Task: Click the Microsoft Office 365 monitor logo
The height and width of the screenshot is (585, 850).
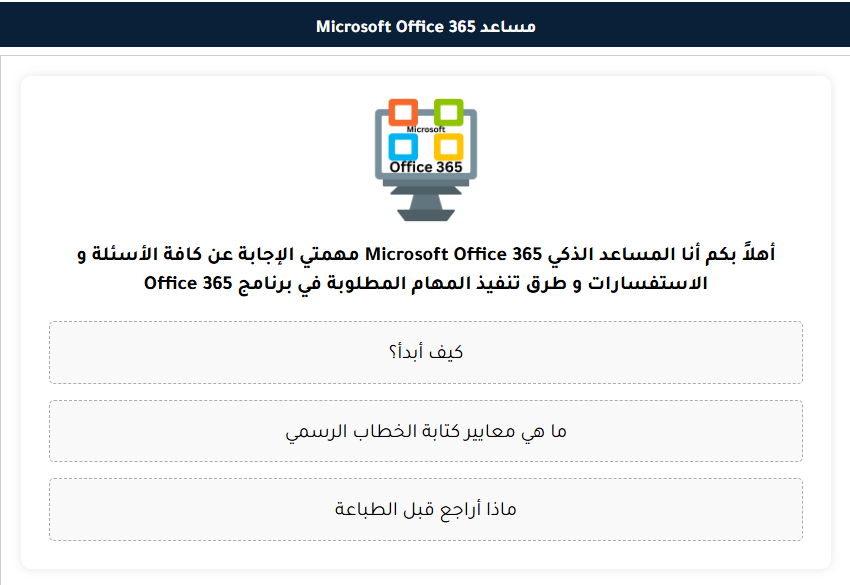Action: [425, 158]
